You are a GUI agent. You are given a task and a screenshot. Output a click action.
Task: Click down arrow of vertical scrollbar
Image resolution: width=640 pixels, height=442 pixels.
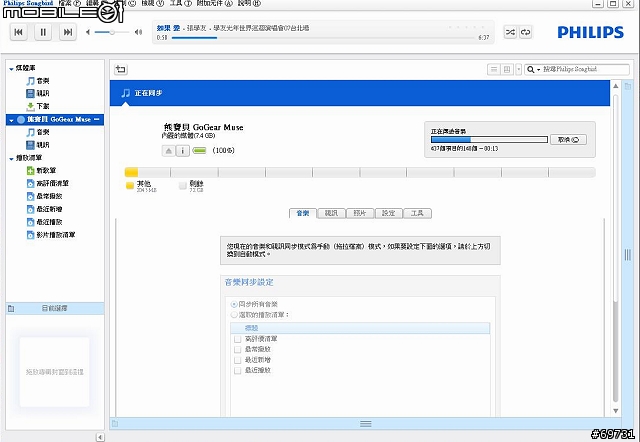coord(616,411)
